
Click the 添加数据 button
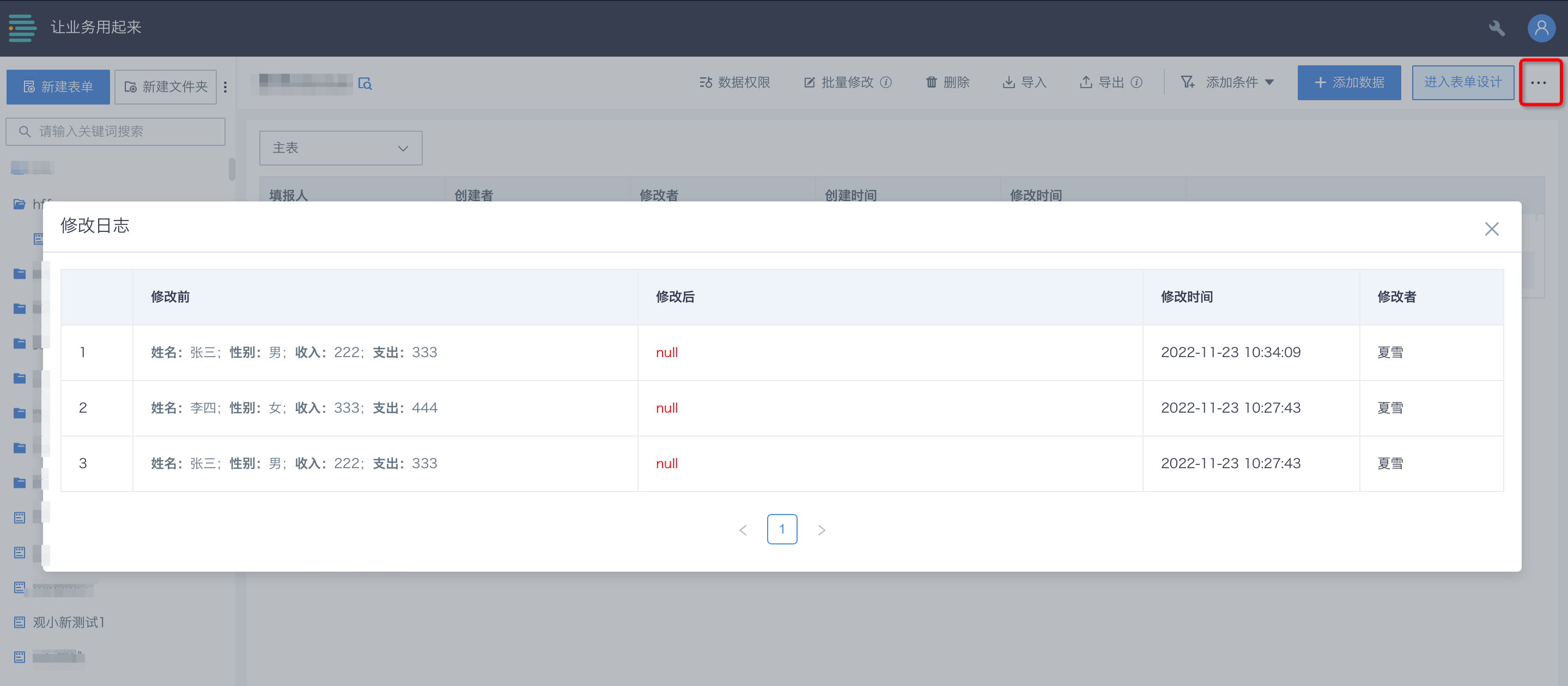tap(1348, 83)
